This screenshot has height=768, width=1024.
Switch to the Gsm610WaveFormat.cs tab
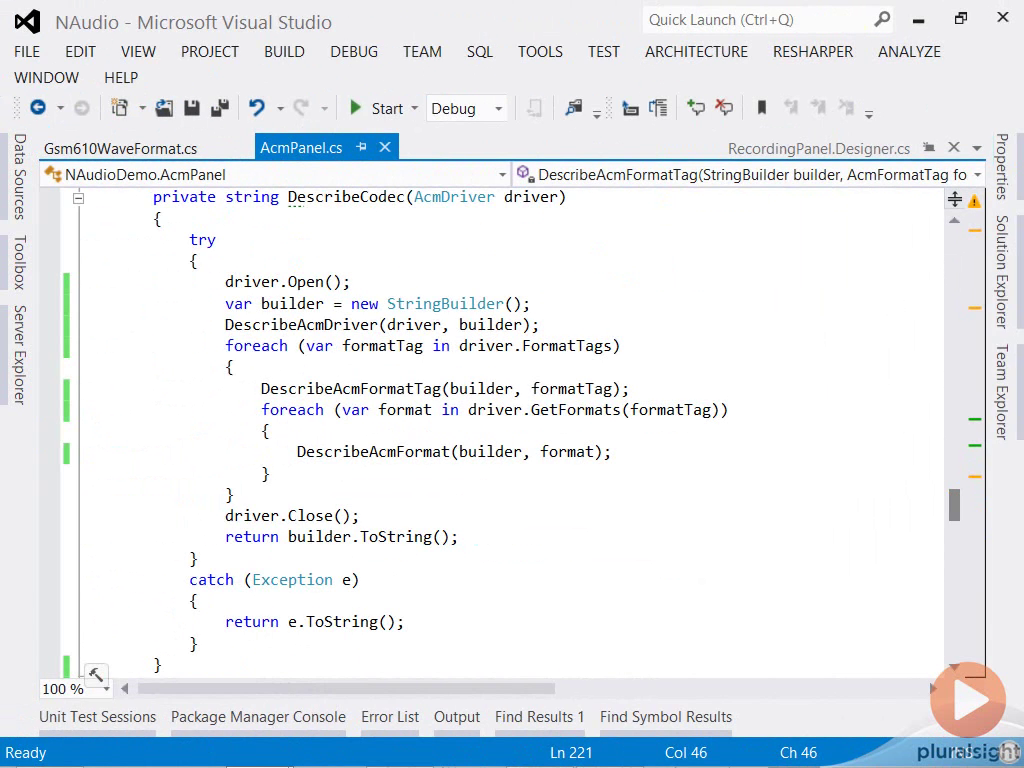click(120, 149)
